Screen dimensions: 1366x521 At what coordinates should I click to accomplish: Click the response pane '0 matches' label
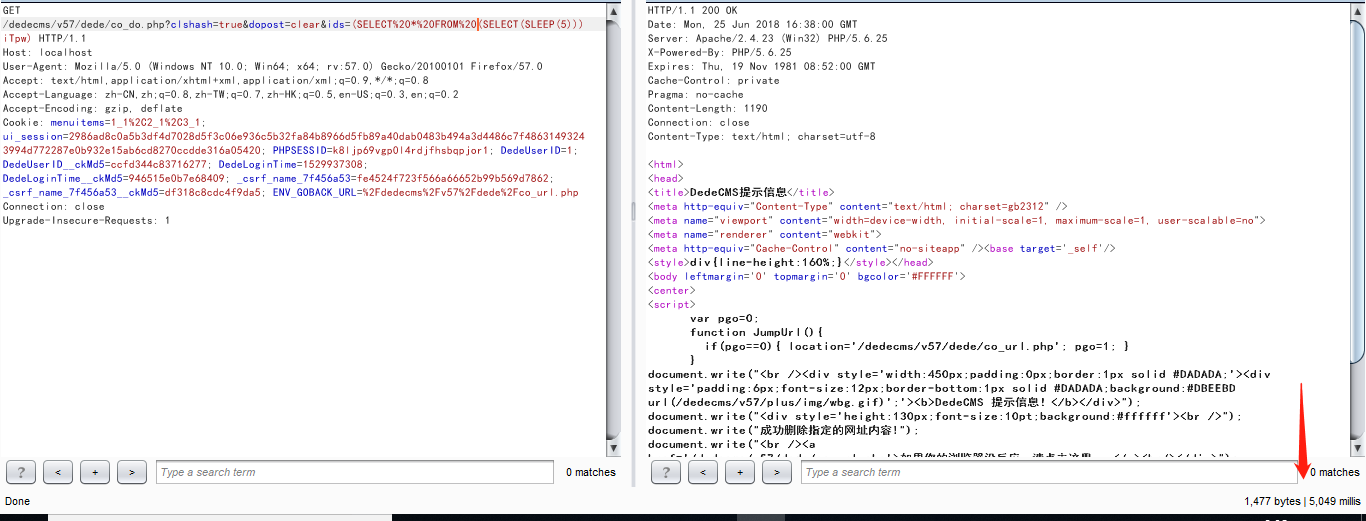pos(1335,472)
